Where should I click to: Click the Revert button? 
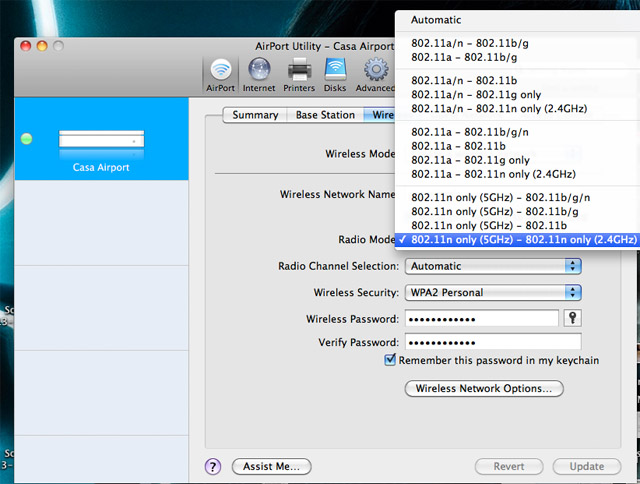point(509,466)
